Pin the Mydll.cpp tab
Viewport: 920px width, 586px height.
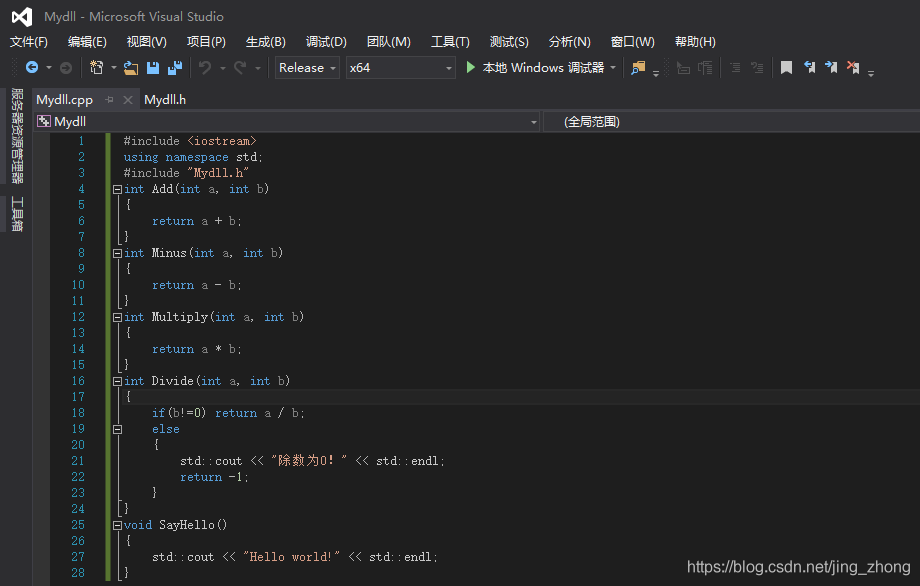coord(109,100)
